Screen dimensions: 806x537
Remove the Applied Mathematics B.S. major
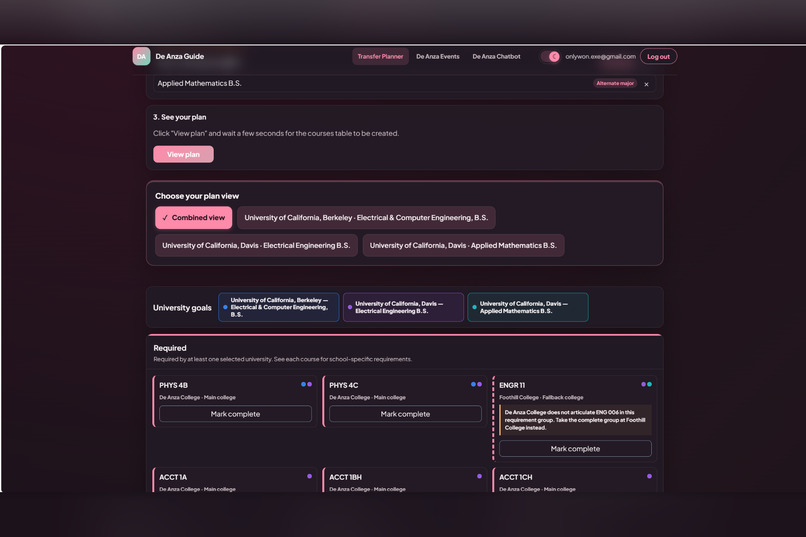(646, 84)
